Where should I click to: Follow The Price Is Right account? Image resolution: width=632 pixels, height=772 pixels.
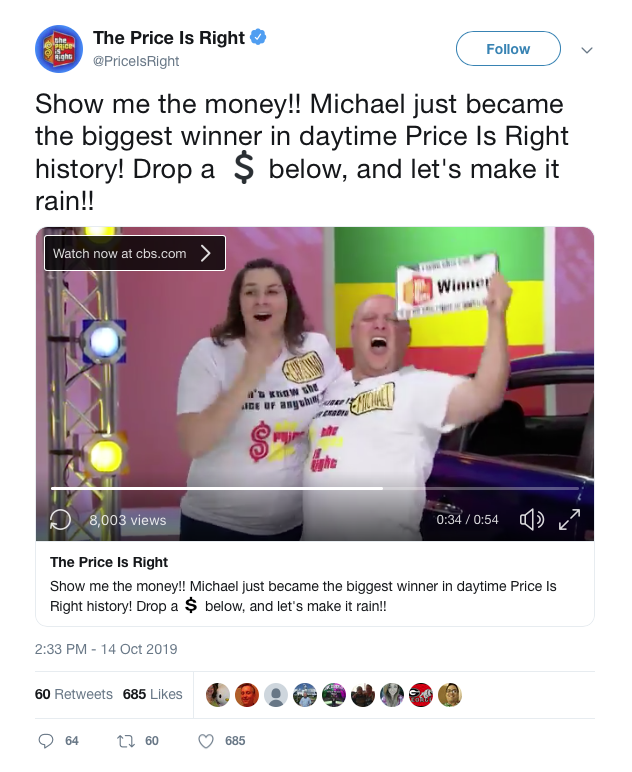pos(508,49)
